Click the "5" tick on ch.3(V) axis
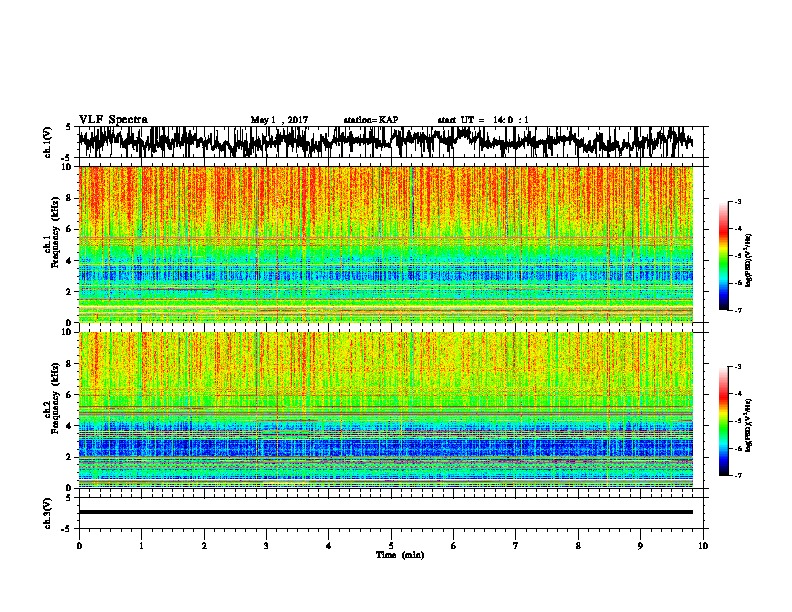The height and width of the screenshot is (612, 792). (68, 498)
